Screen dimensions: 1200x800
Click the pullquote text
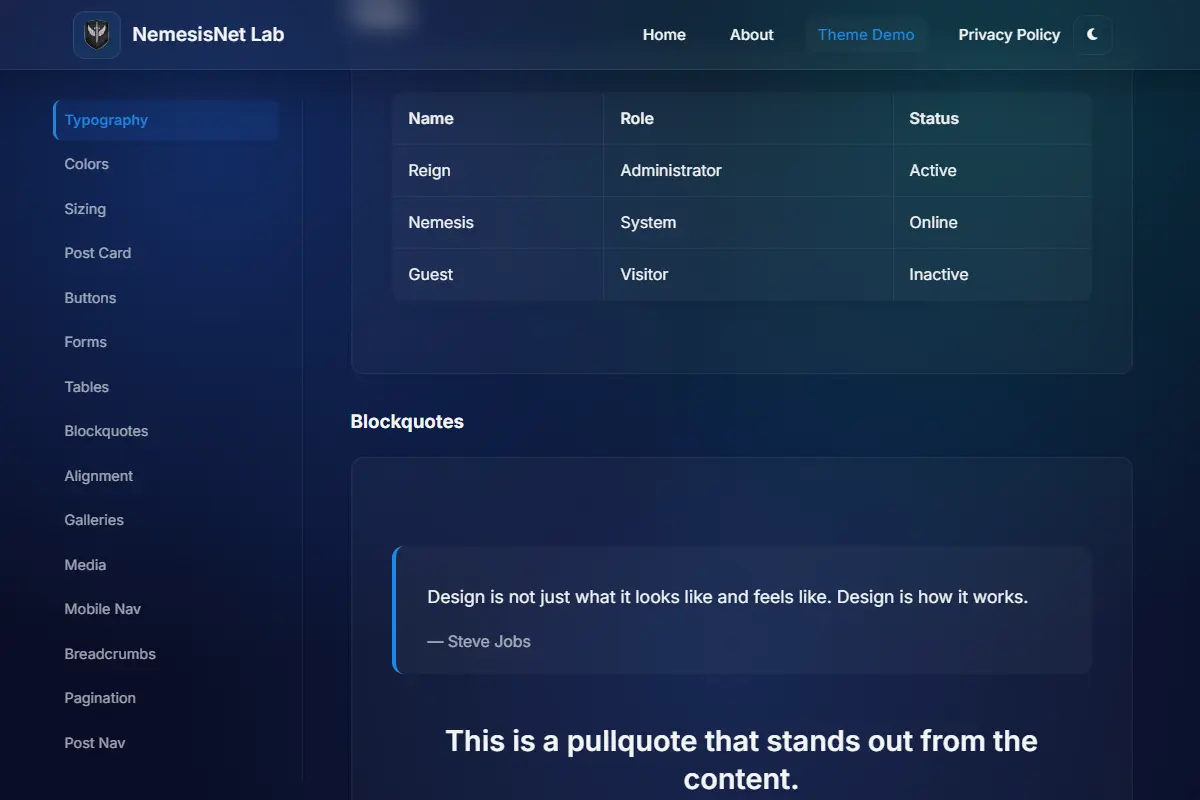[741, 760]
